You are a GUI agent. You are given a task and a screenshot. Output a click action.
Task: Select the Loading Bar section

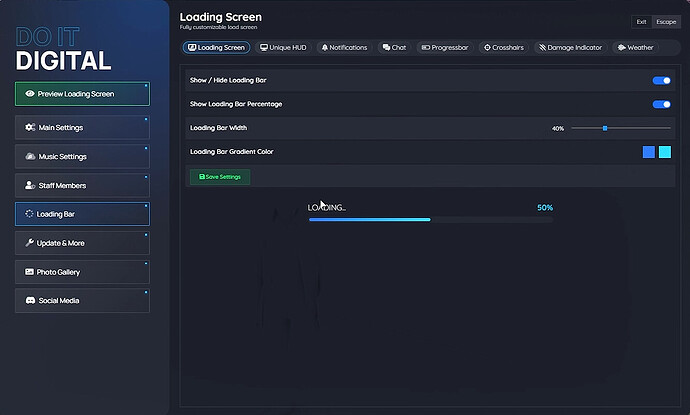82,214
